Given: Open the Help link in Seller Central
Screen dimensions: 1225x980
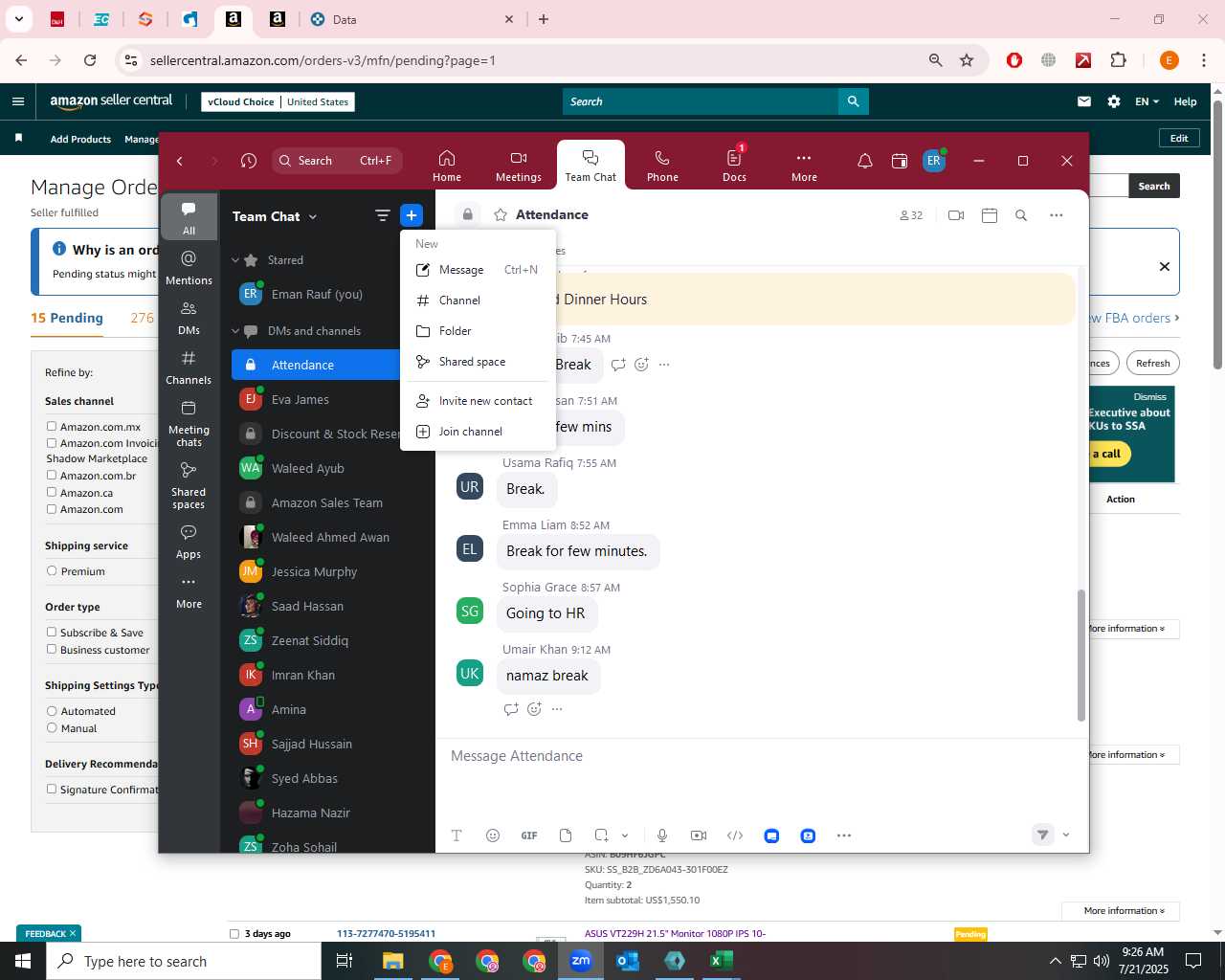Looking at the screenshot, I should coord(1185,101).
